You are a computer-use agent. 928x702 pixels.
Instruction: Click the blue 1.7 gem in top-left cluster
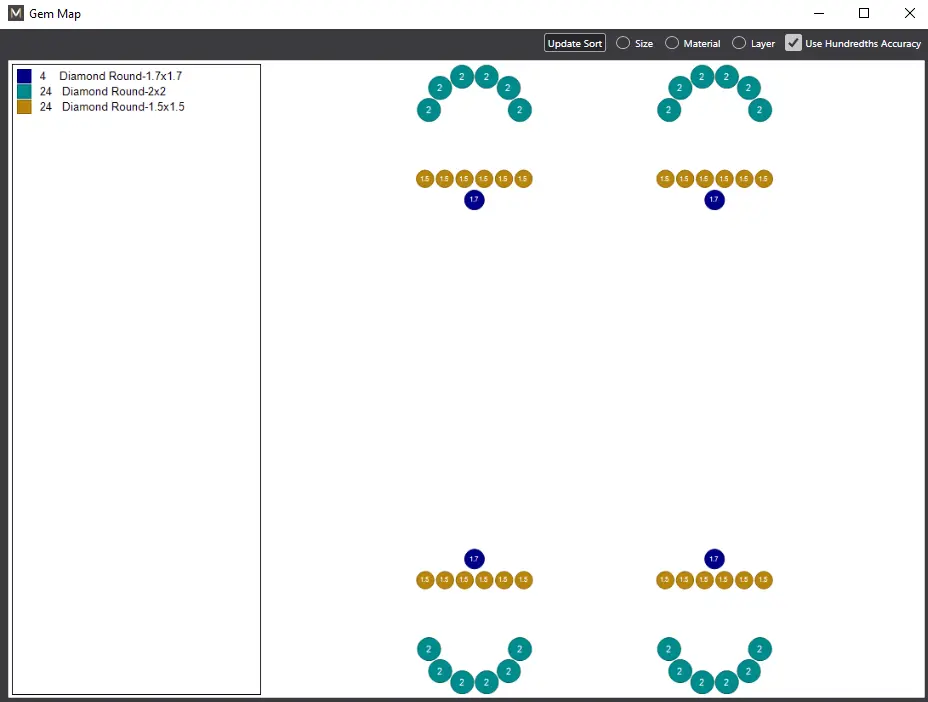pyautogui.click(x=474, y=200)
